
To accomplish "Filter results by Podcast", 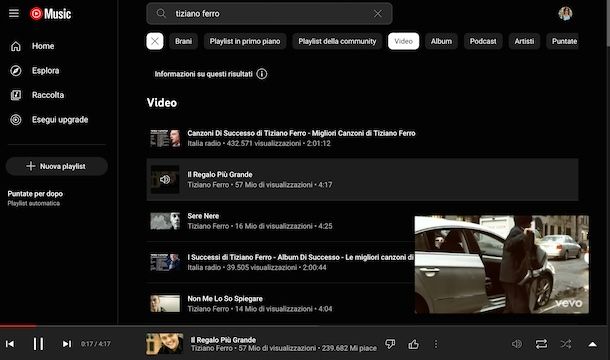I will [483, 41].
